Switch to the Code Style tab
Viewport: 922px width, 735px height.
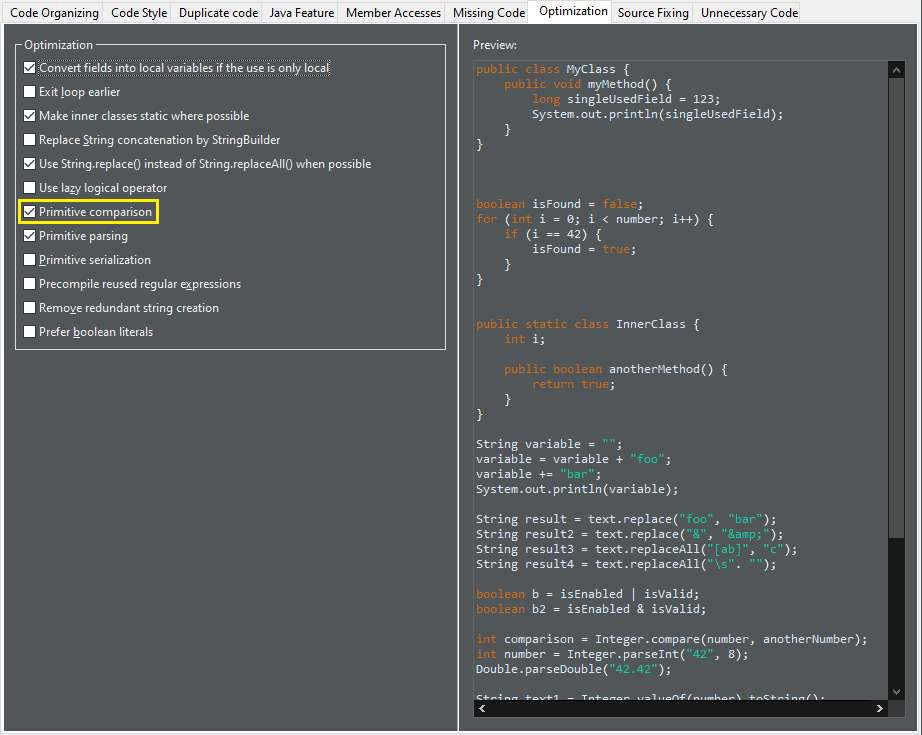coord(139,13)
